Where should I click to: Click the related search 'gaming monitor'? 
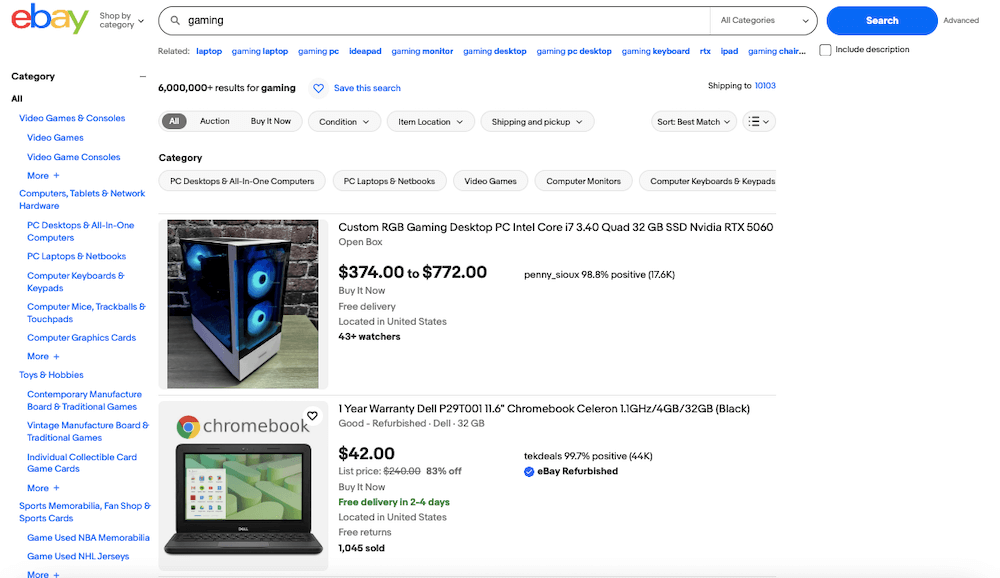tap(422, 51)
